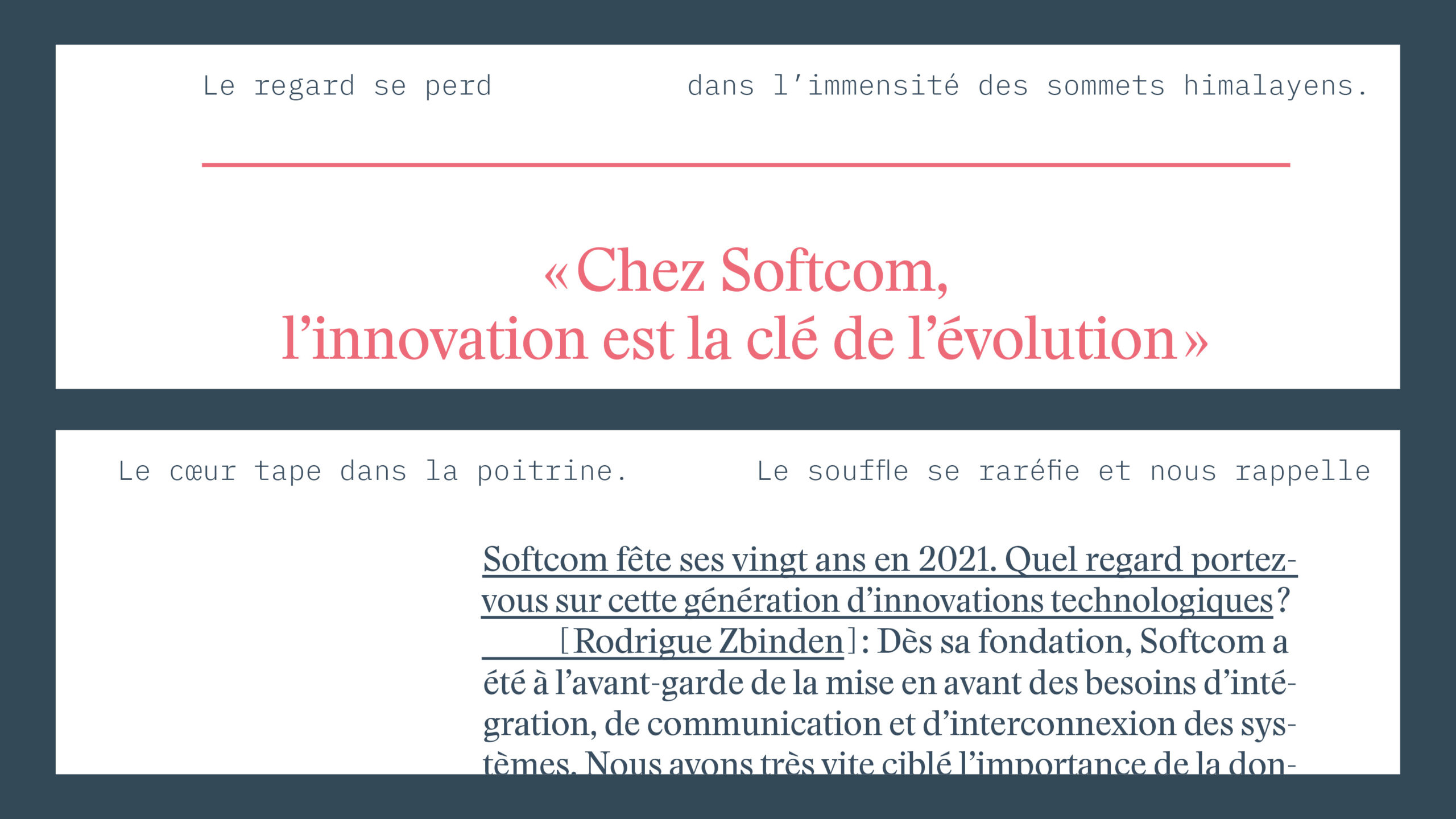This screenshot has width=1456, height=819.
Task: Click the opening guillemet before "Chez"
Action: 556,275
